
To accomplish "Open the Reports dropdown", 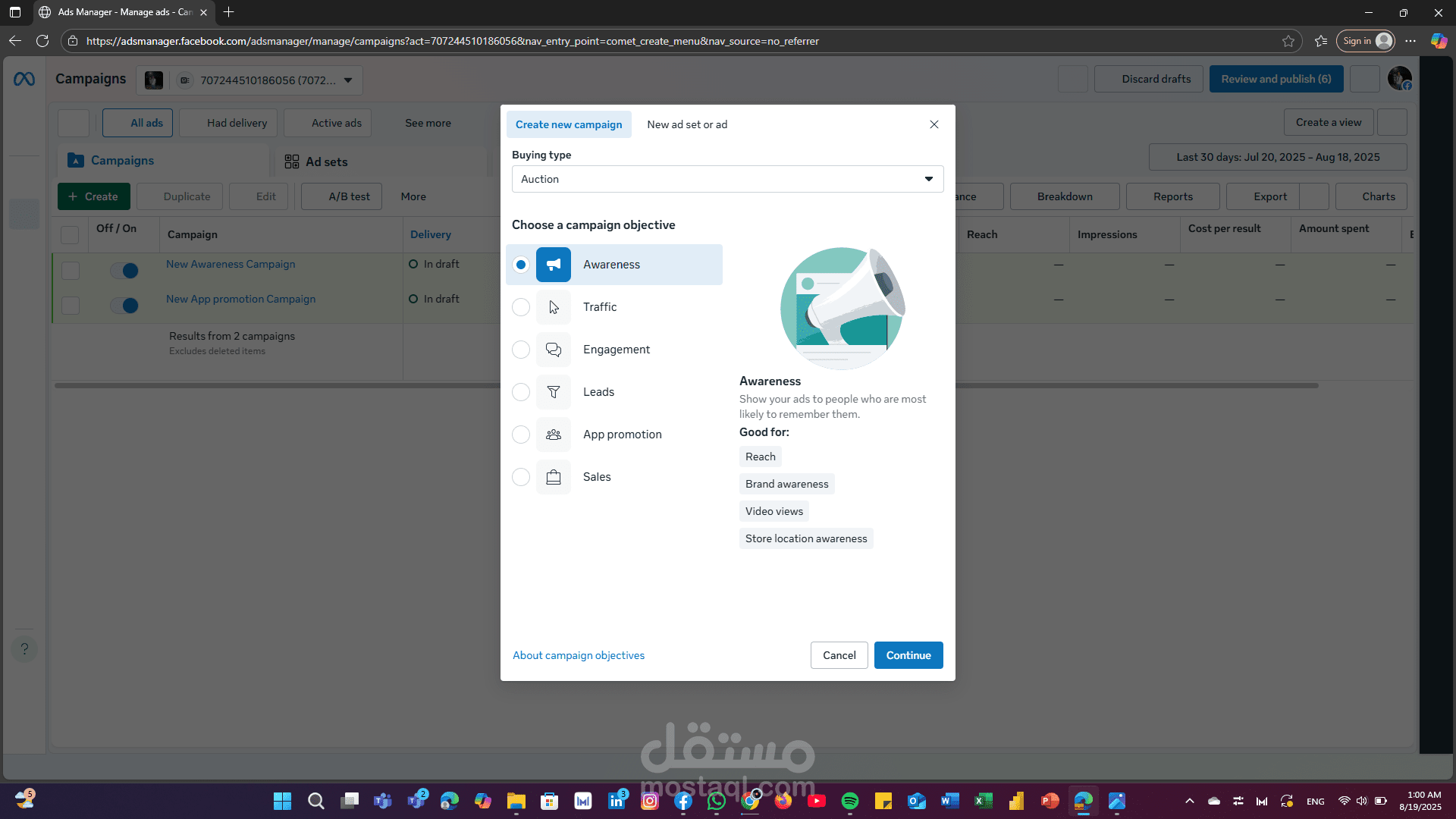I will click(1173, 196).
